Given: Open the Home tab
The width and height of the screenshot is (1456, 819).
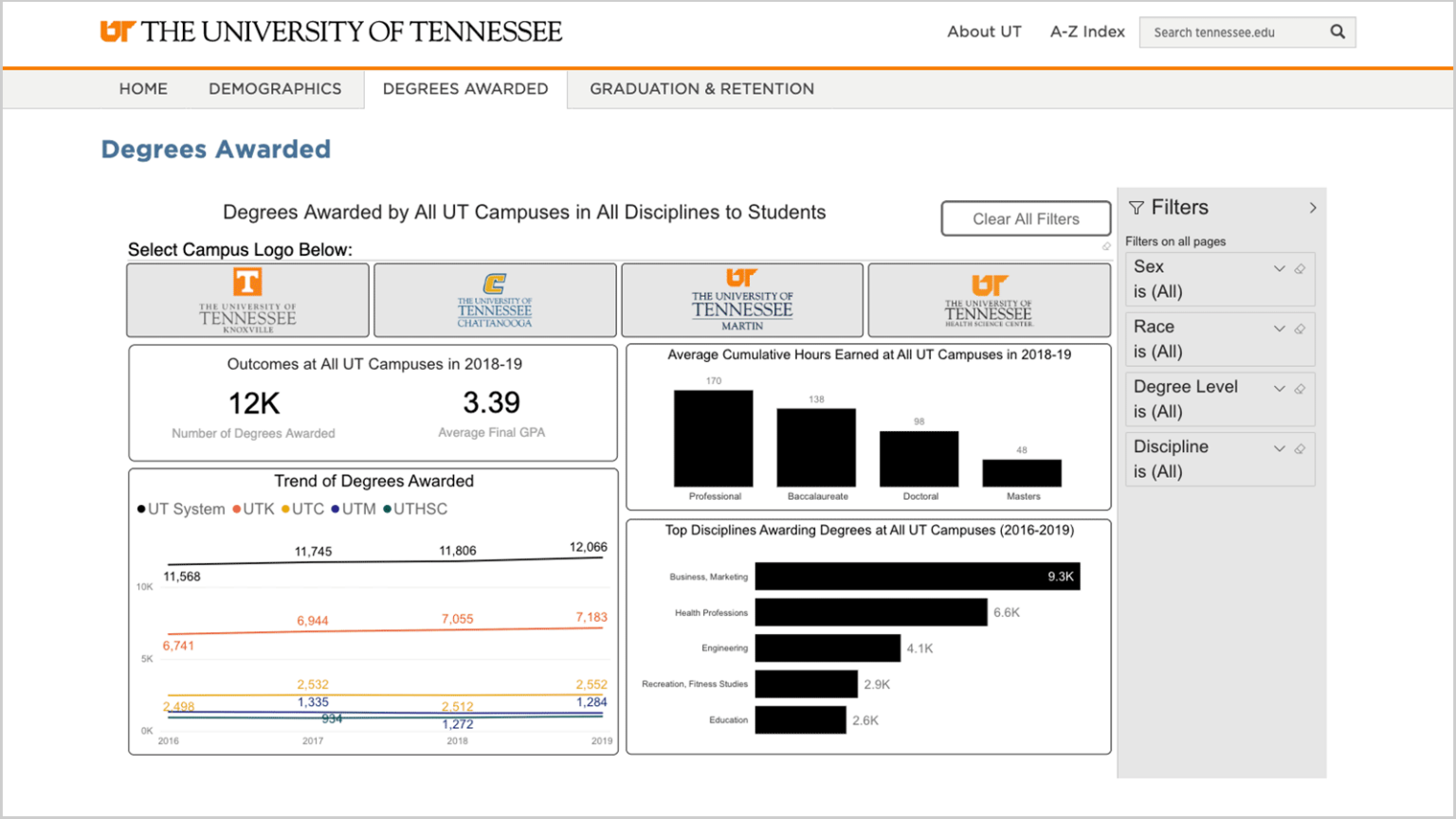Looking at the screenshot, I should (x=143, y=89).
